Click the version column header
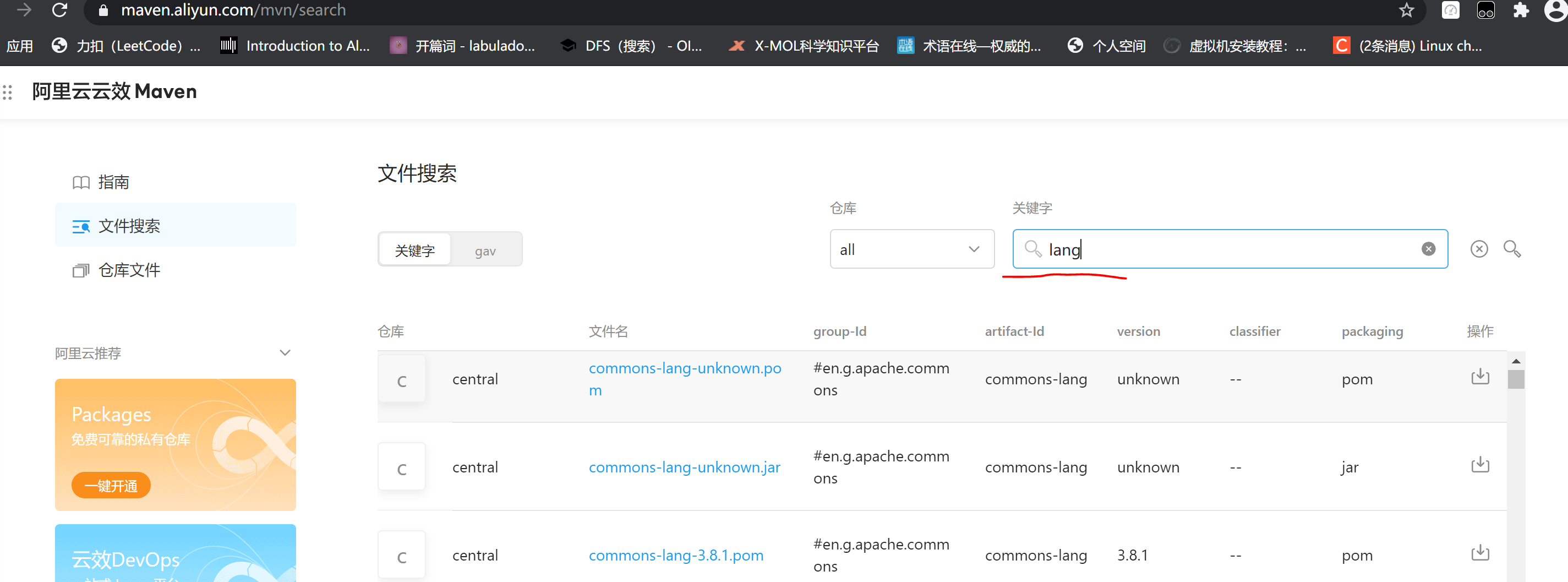Screen dimensions: 1568x582 tap(1138, 331)
